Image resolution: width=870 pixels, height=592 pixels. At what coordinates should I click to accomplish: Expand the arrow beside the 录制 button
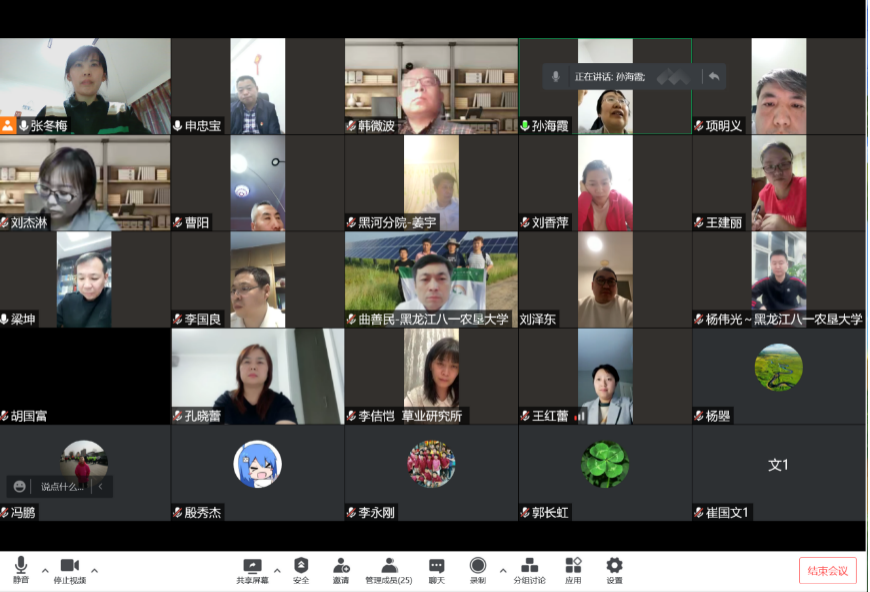point(502,570)
